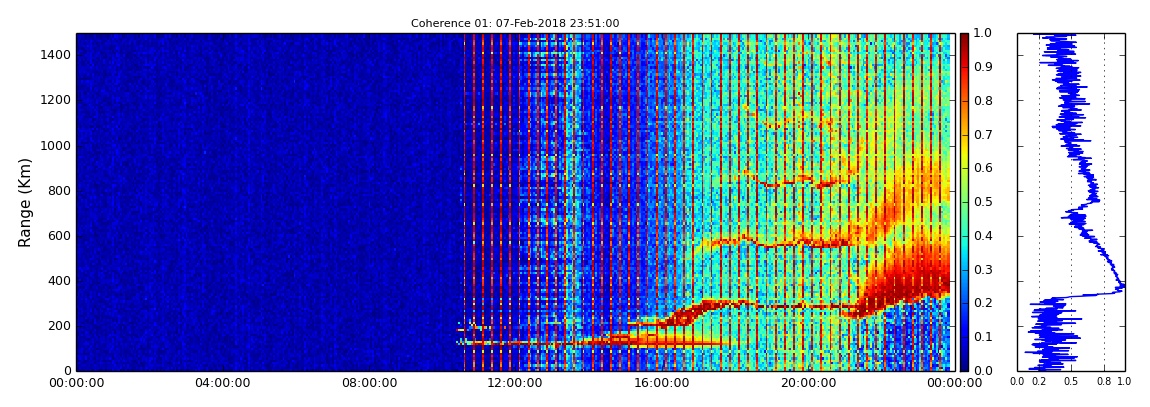Select the 800 range tick label
Image resolution: width=1150 pixels, height=407 pixels.
[59, 191]
